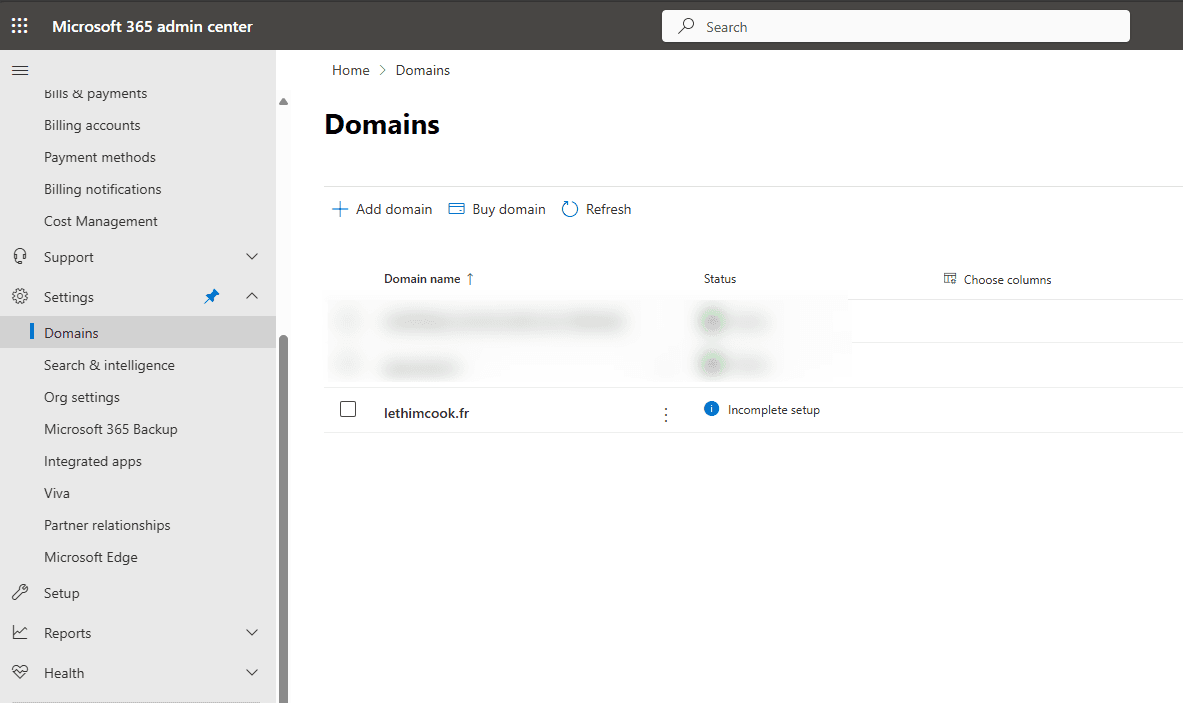Viewport: 1183px width, 703px height.
Task: Select the checkbox for lethimcook.fr
Action: [x=348, y=408]
